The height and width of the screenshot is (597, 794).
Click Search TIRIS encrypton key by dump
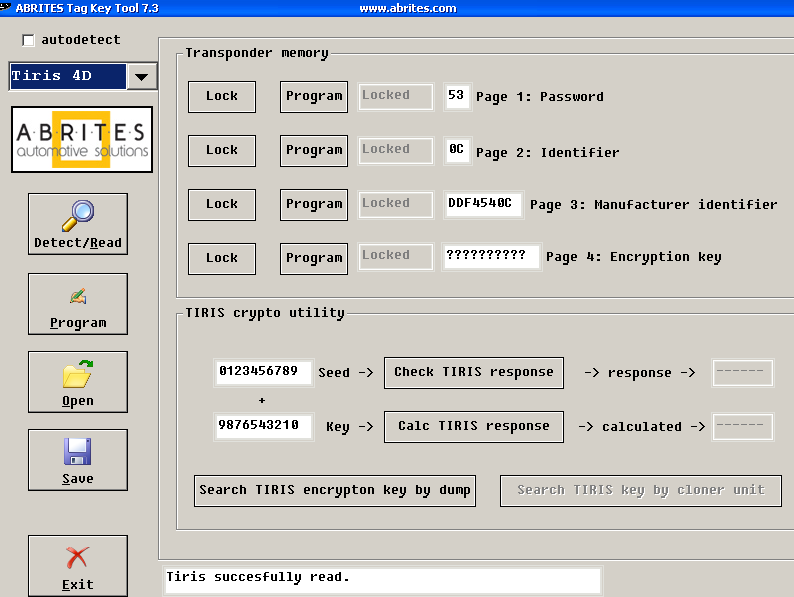[335, 491]
